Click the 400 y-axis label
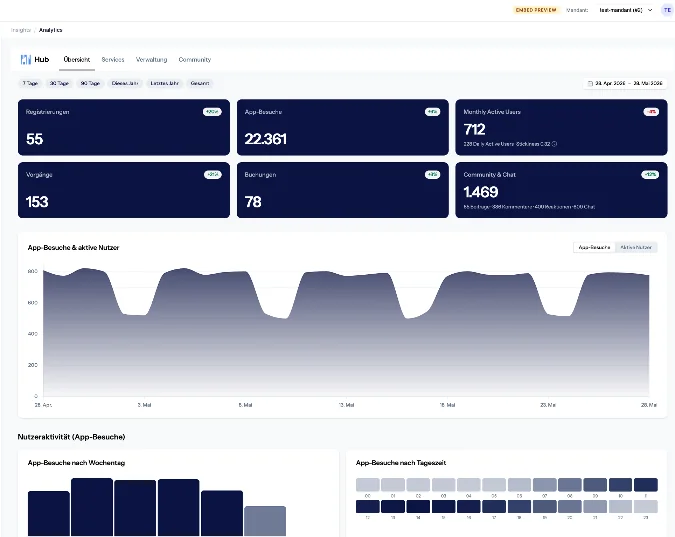 [x=33, y=334]
